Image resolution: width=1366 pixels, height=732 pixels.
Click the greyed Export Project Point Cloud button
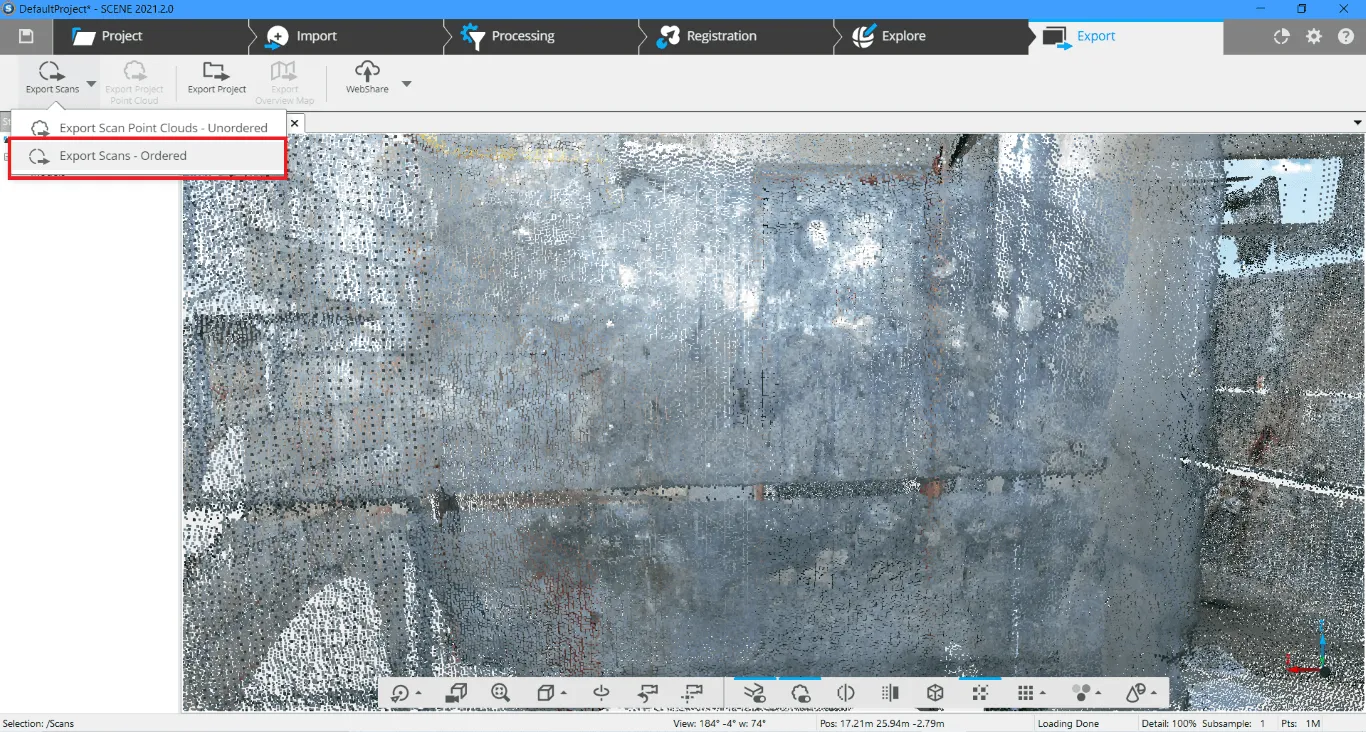tap(134, 82)
